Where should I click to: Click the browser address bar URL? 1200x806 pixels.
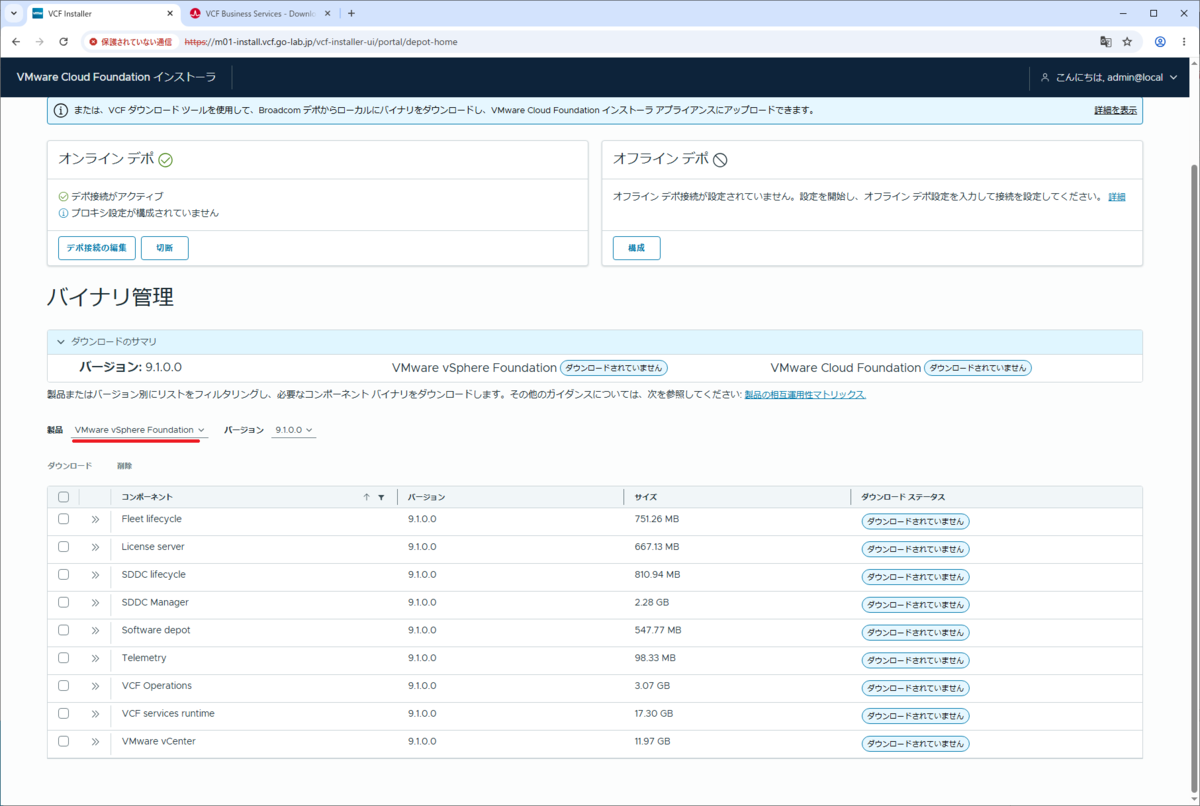(x=322, y=42)
